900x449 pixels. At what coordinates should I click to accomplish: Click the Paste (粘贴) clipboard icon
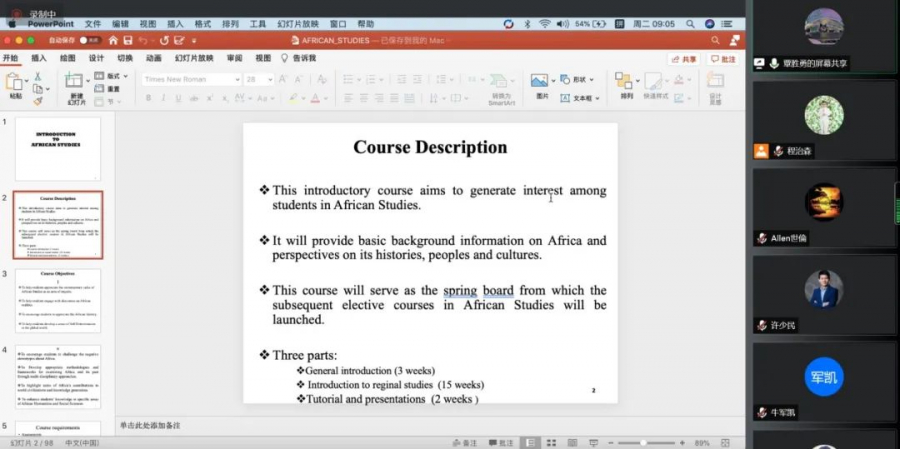(15, 82)
